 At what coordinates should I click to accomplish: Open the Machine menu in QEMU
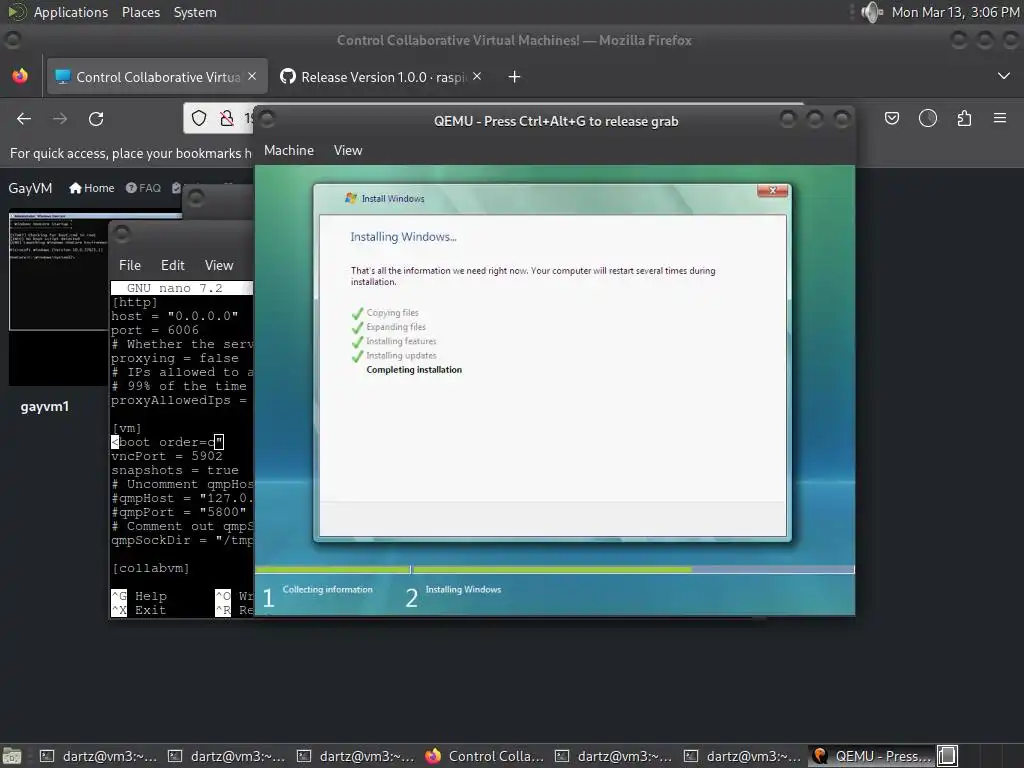pyautogui.click(x=289, y=150)
